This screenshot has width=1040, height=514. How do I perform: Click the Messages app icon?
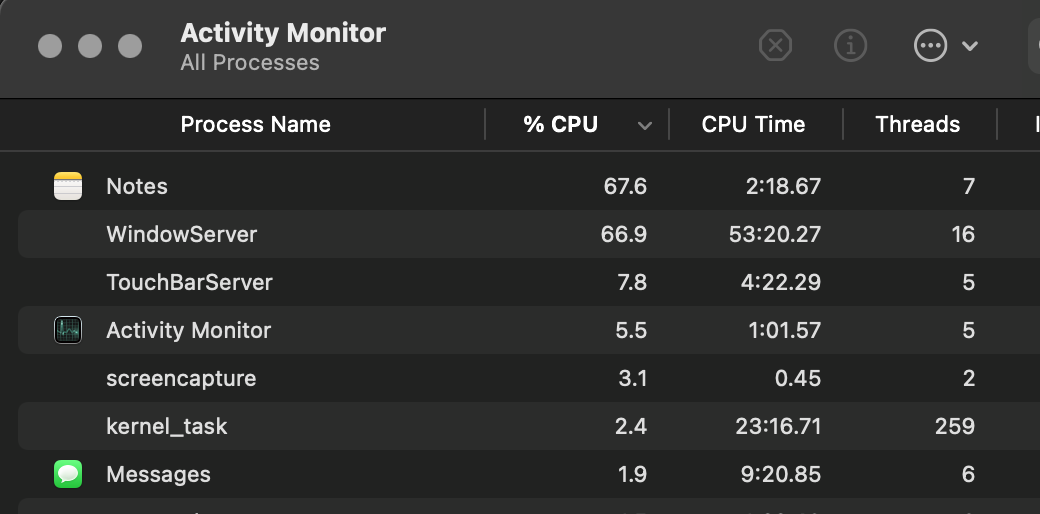pyautogui.click(x=67, y=474)
